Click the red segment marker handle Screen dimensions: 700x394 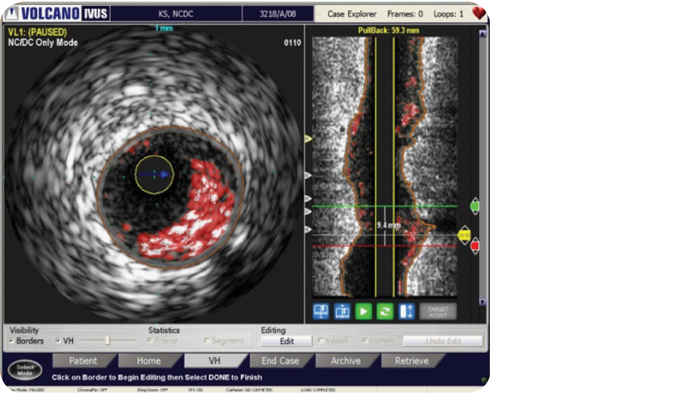(475, 245)
